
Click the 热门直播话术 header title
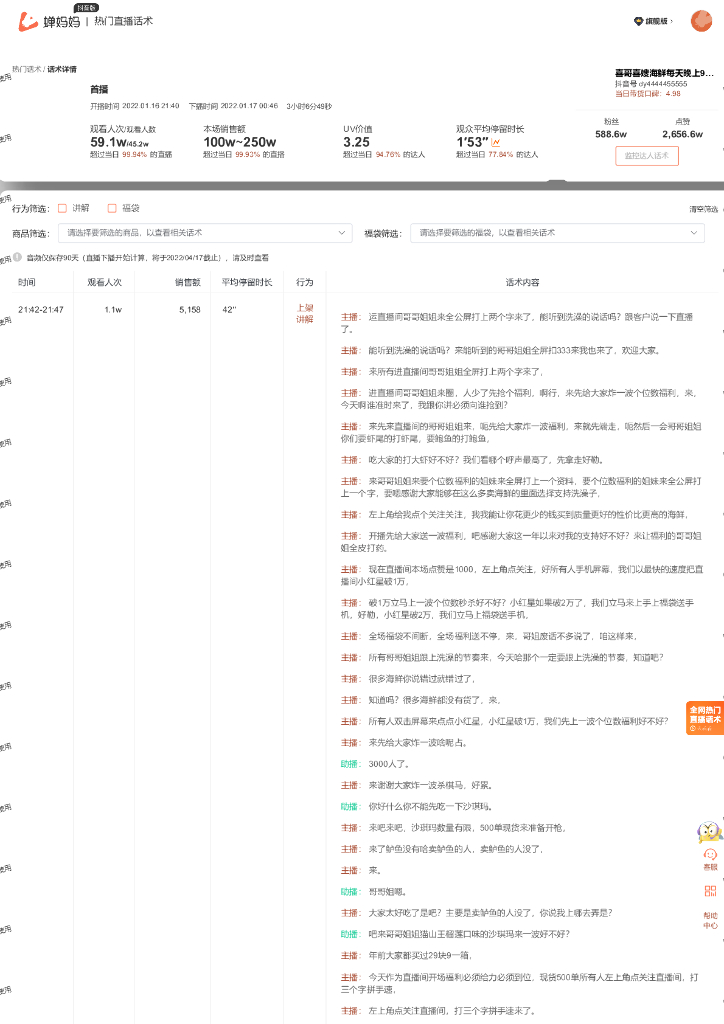coord(123,21)
